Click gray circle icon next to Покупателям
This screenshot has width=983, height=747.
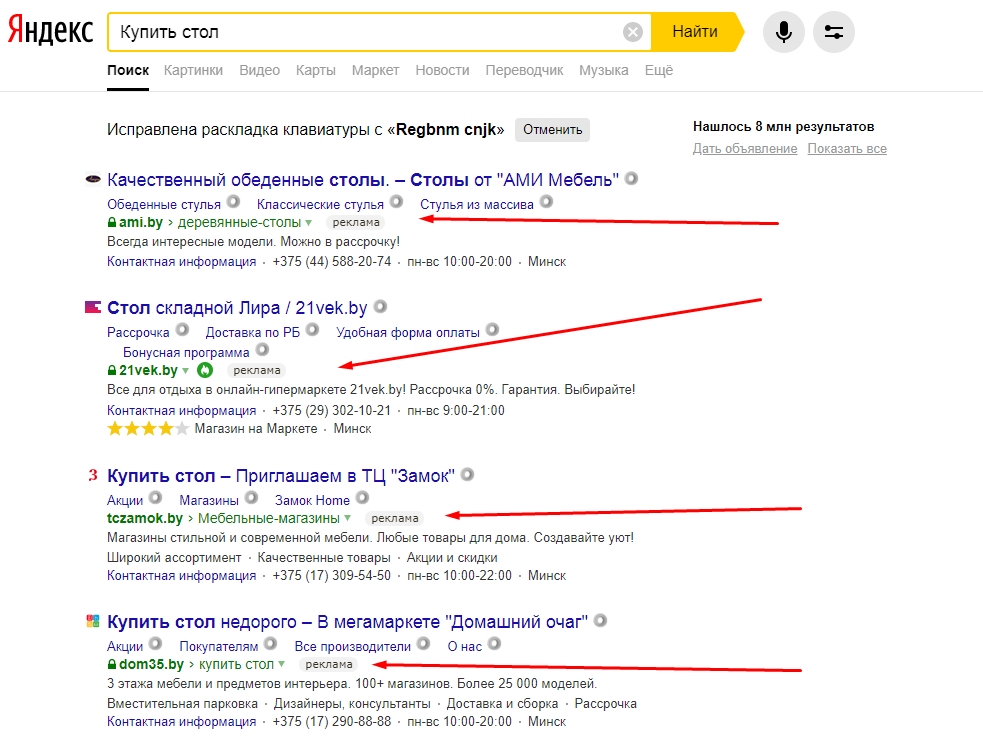270,644
